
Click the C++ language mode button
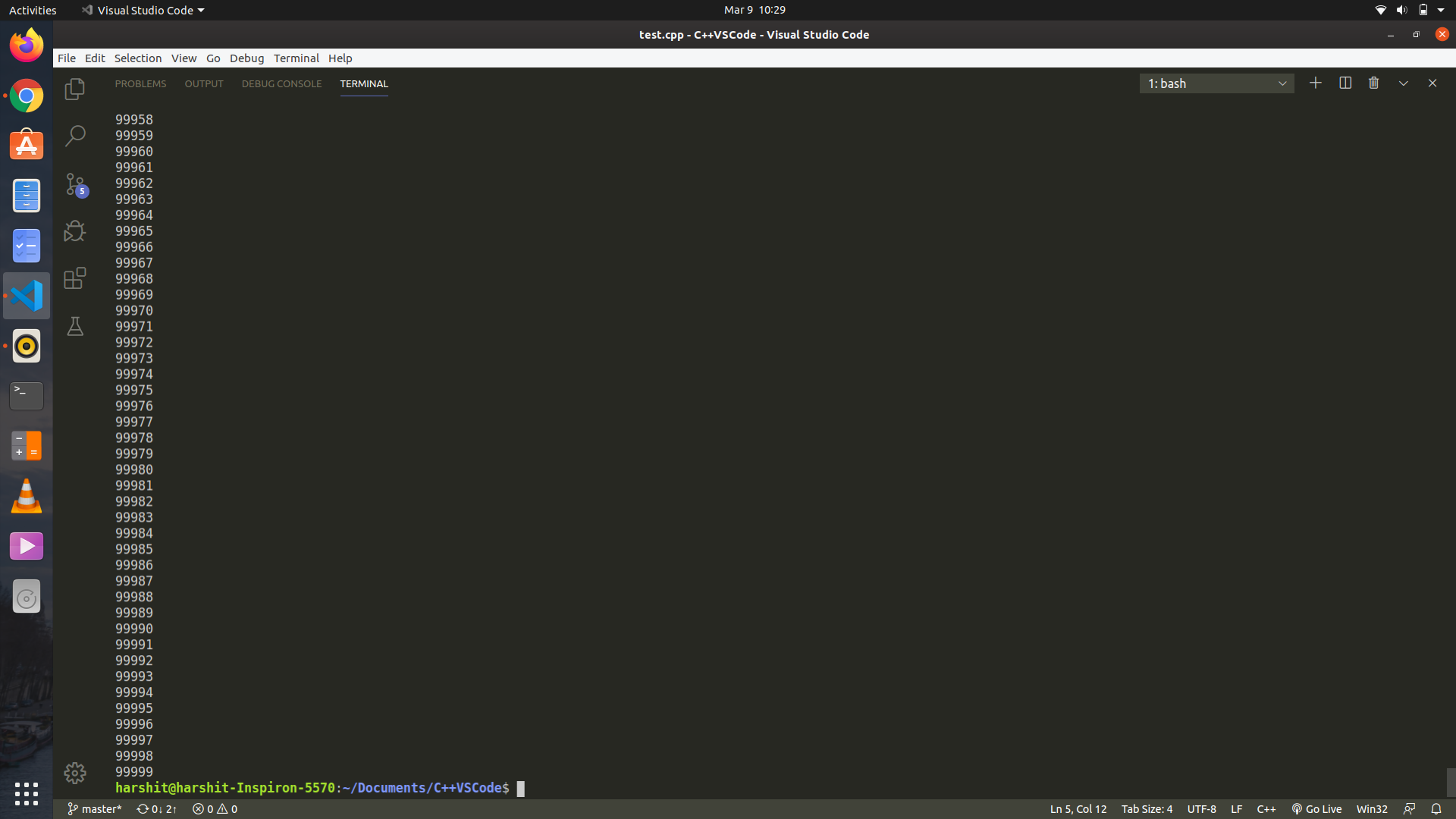pyautogui.click(x=1266, y=809)
